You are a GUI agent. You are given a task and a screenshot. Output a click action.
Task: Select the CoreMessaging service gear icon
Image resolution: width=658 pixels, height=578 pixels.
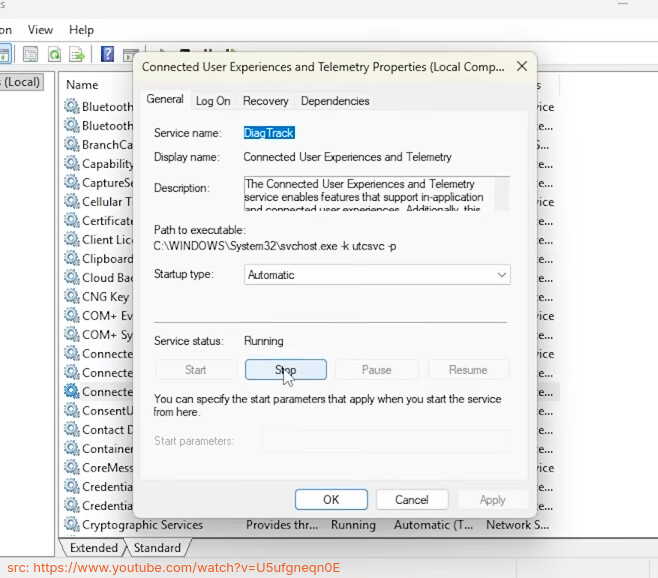[71, 468]
